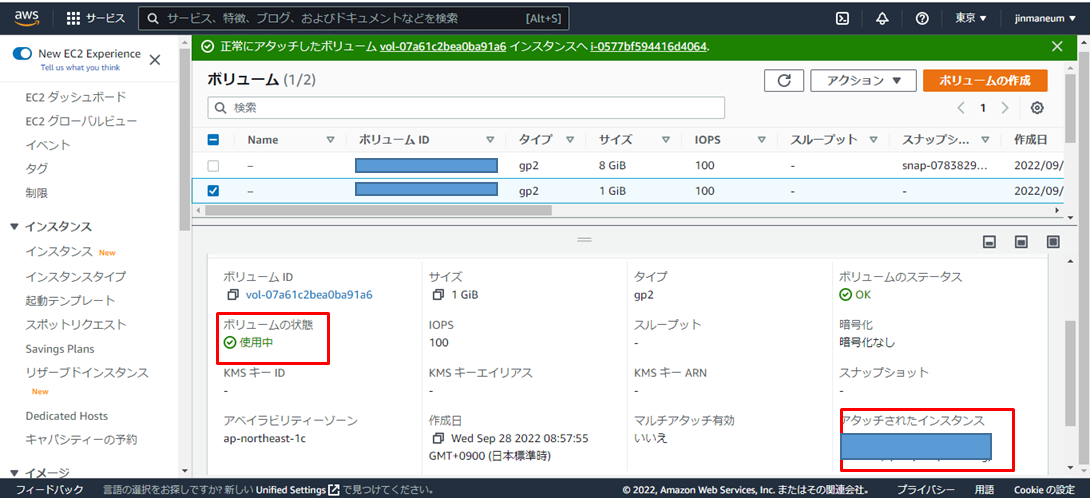Screen dimensions: 1090x498
Task: Open the アクション dropdown
Action: coord(863,81)
